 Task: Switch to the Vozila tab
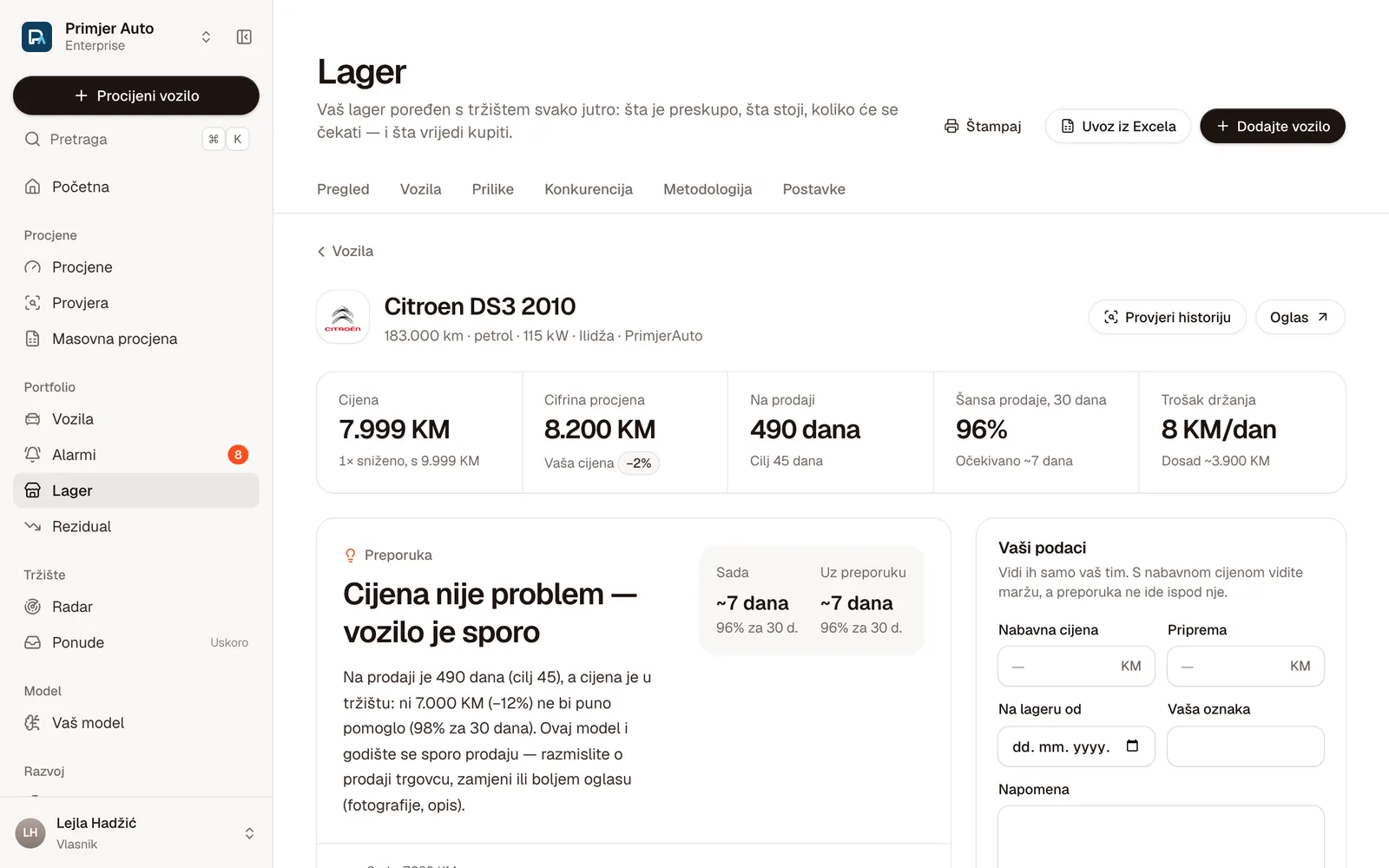(421, 189)
